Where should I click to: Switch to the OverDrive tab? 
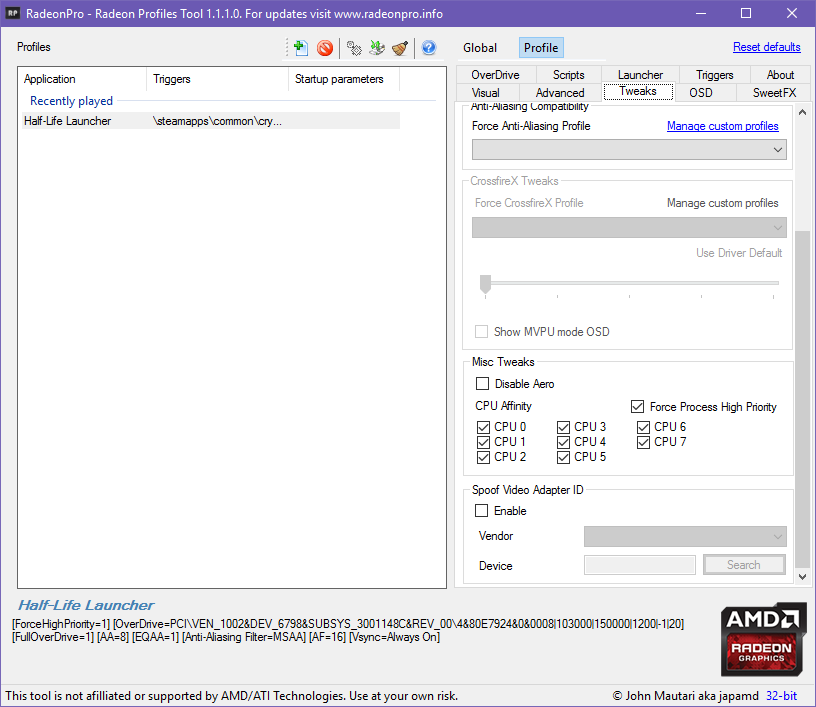(495, 75)
